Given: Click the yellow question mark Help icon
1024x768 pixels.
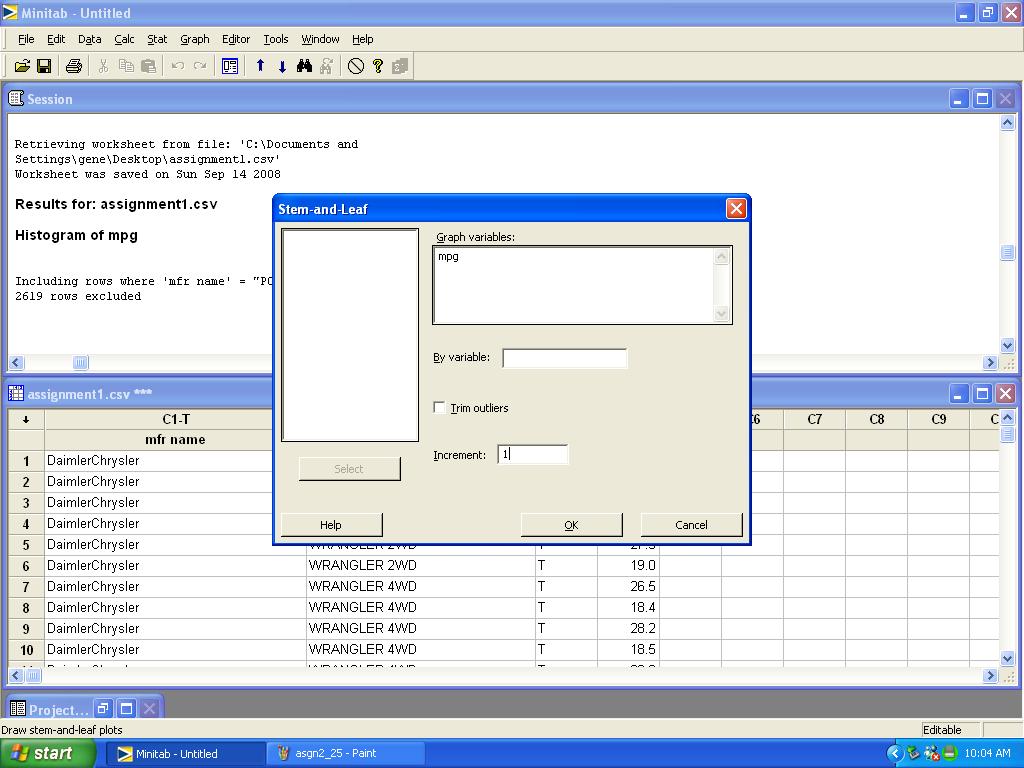Looking at the screenshot, I should tap(378, 66).
